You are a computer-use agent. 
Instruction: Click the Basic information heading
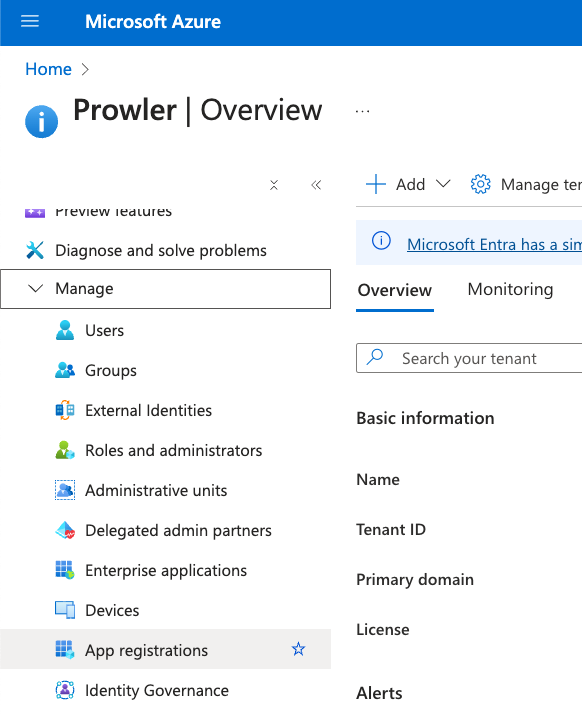[425, 418]
